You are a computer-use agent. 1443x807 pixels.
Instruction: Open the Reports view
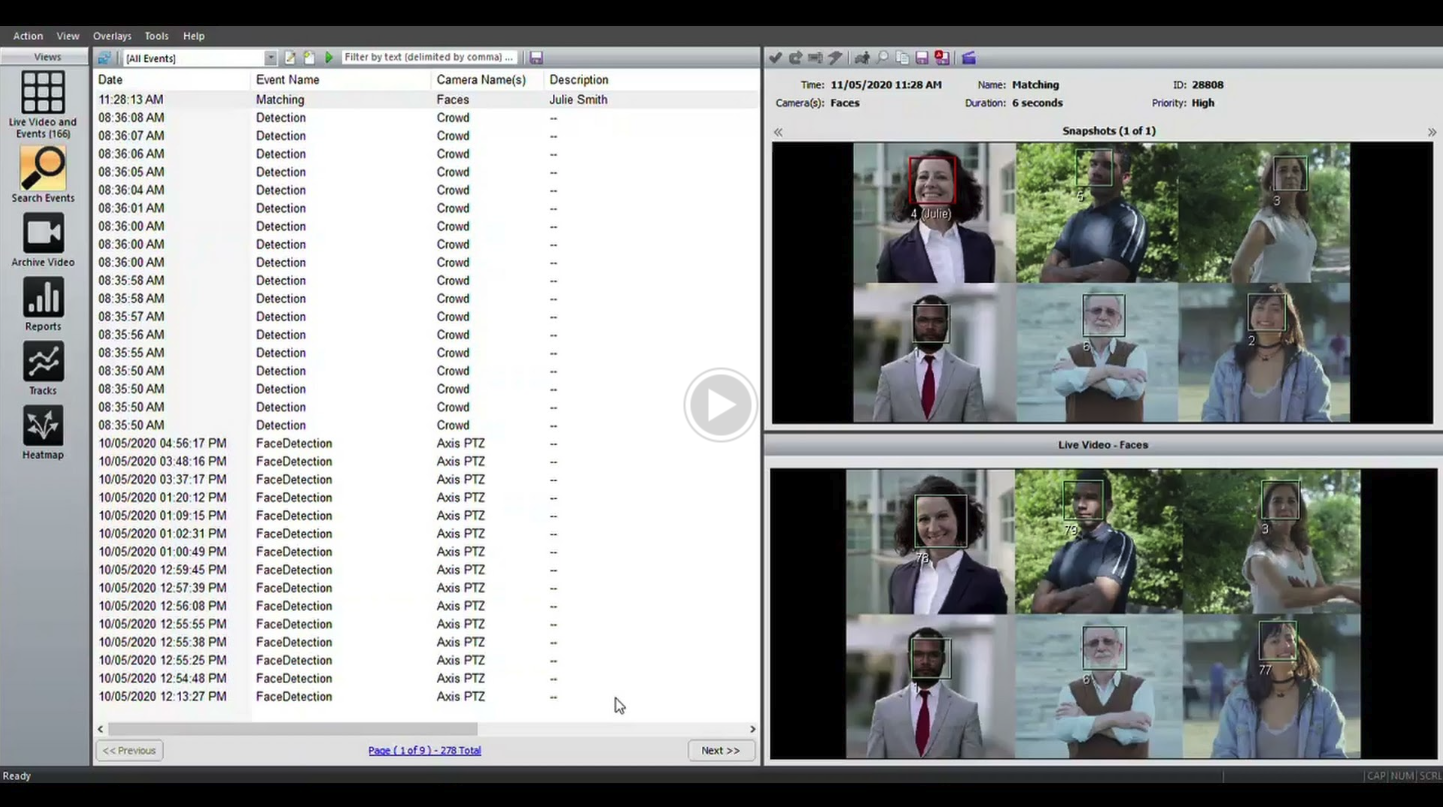(43, 303)
